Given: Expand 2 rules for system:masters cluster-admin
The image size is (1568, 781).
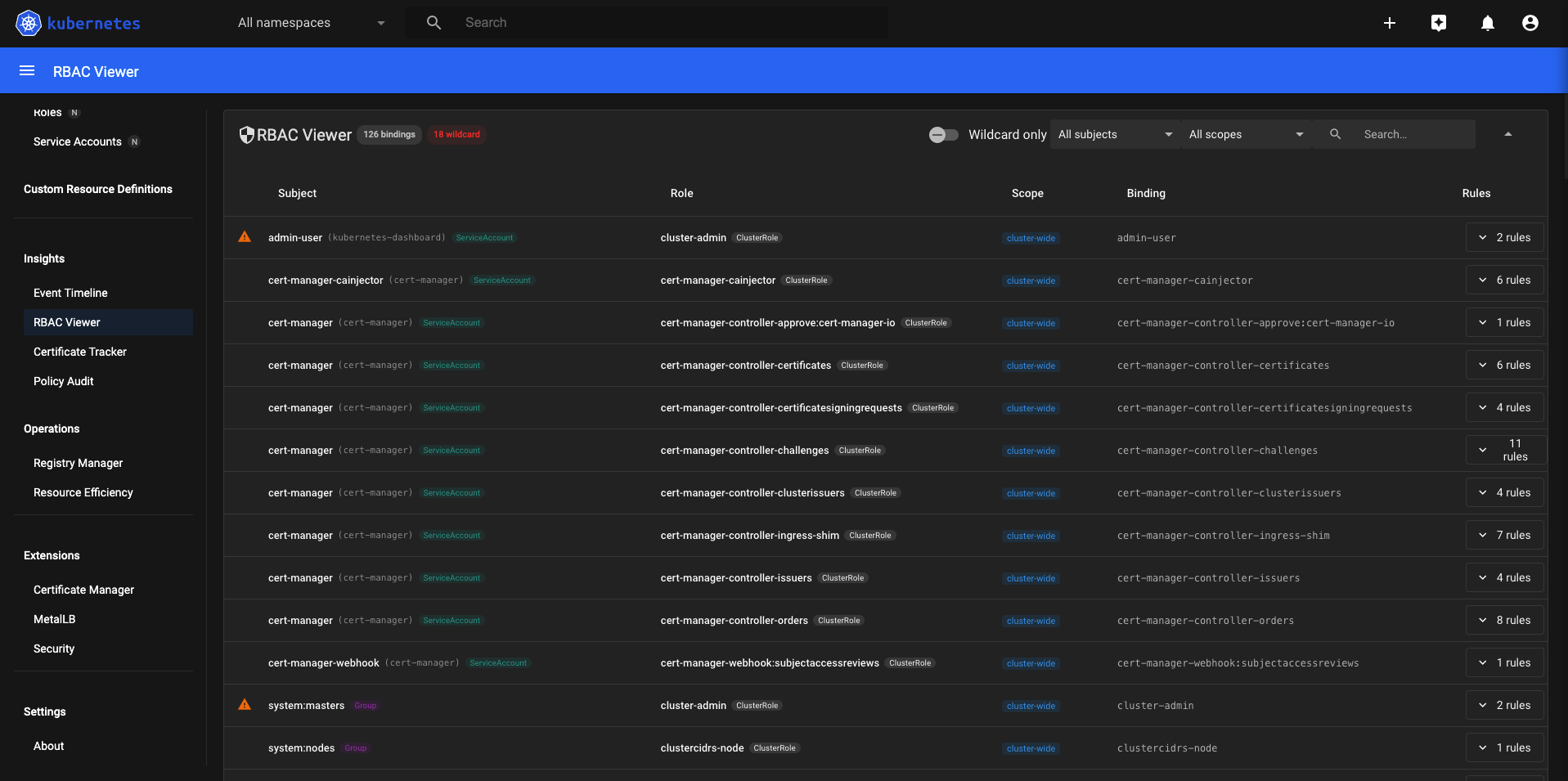Looking at the screenshot, I should (1504, 705).
